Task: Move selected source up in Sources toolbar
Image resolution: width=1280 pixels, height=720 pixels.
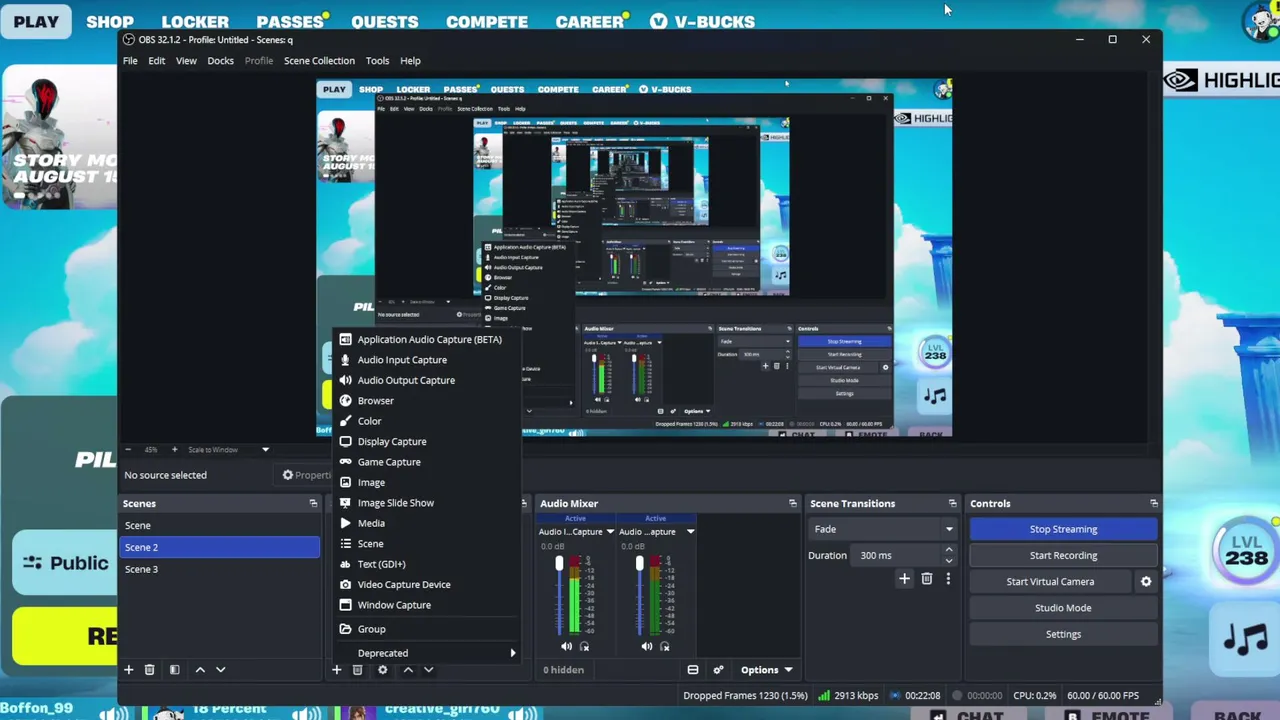Action: pyautogui.click(x=408, y=670)
